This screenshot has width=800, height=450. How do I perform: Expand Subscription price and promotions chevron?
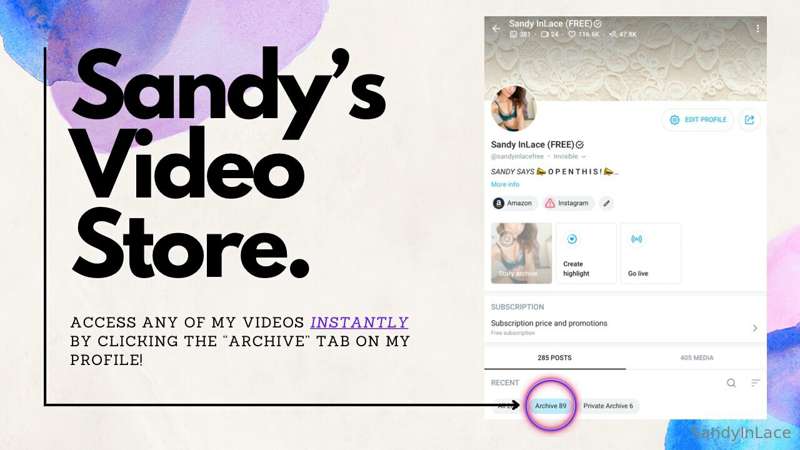(x=755, y=328)
